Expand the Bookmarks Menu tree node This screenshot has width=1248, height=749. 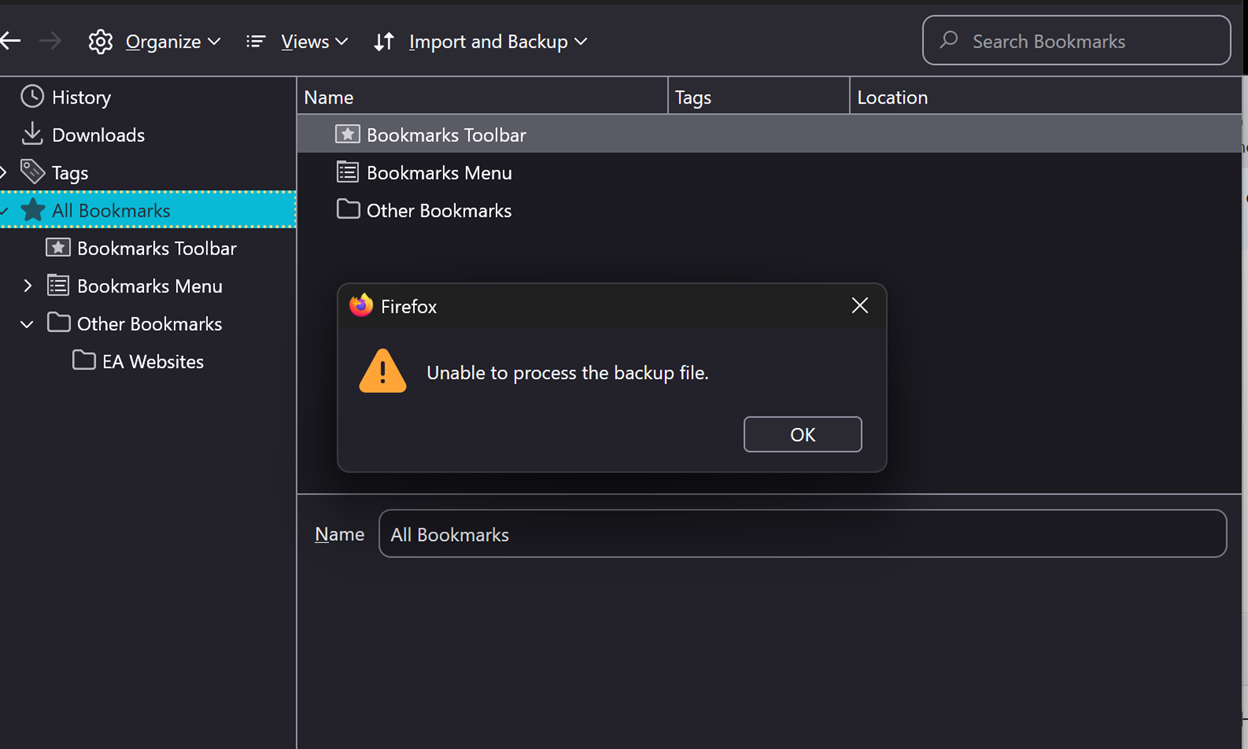pyautogui.click(x=27, y=286)
